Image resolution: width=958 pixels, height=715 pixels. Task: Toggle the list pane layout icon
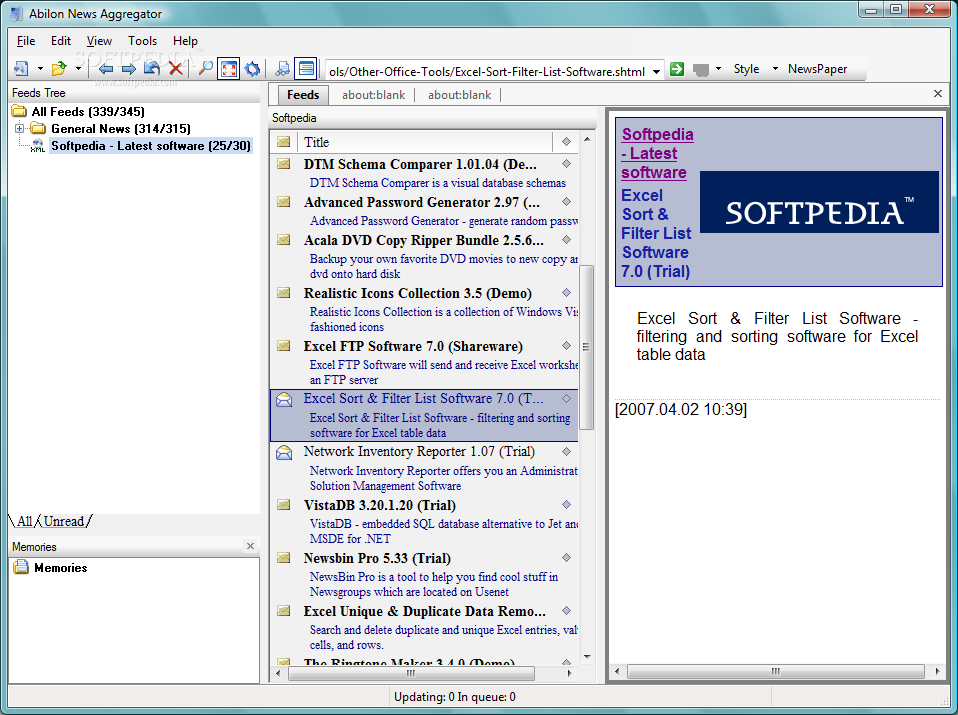click(305, 68)
